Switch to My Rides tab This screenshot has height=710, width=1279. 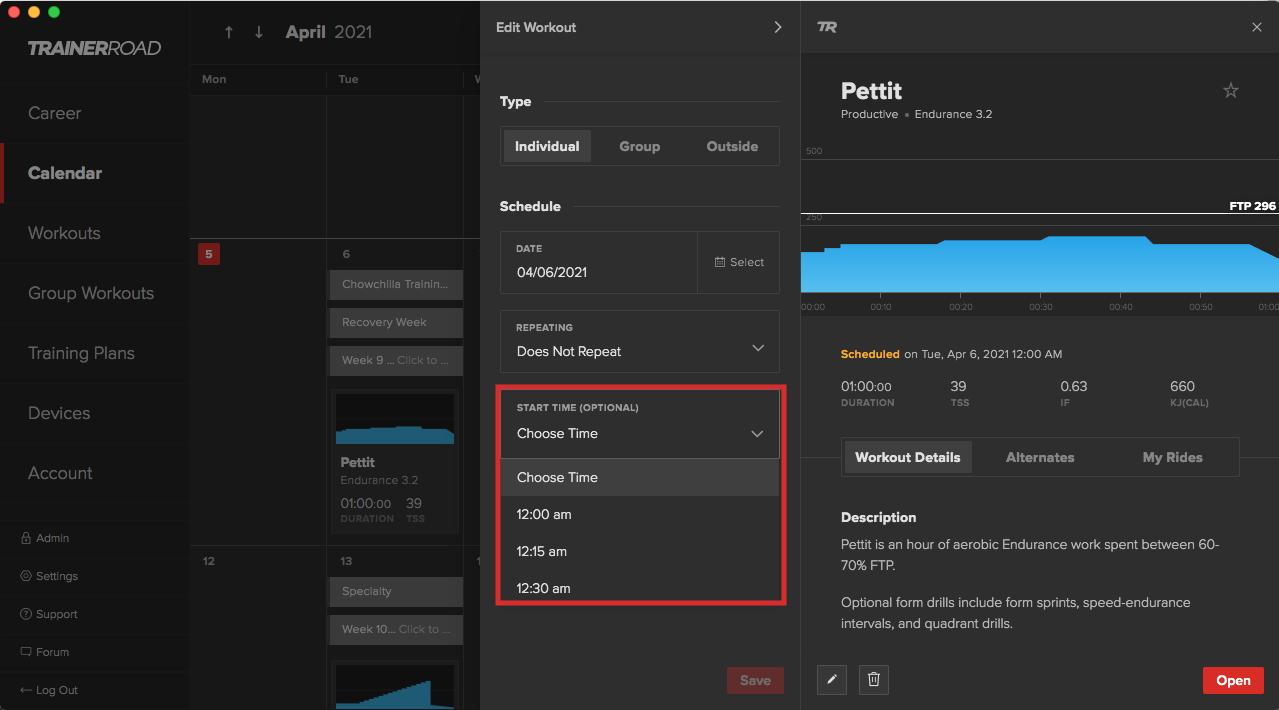(x=1172, y=457)
